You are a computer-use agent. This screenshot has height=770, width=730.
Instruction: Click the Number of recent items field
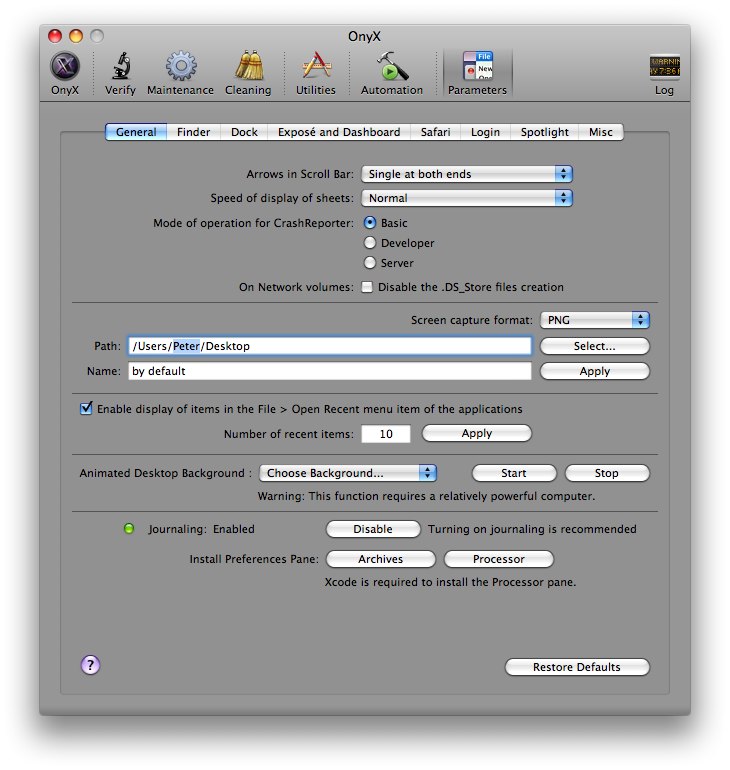click(x=386, y=434)
